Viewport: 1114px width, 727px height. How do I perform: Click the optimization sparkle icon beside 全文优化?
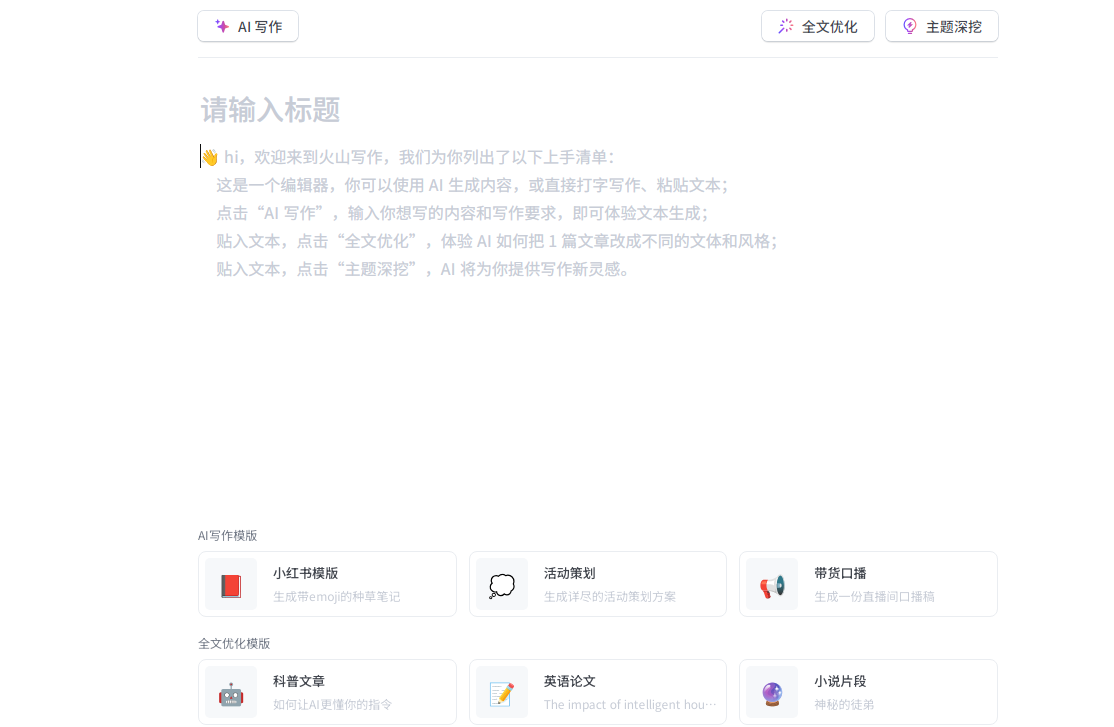(x=786, y=26)
